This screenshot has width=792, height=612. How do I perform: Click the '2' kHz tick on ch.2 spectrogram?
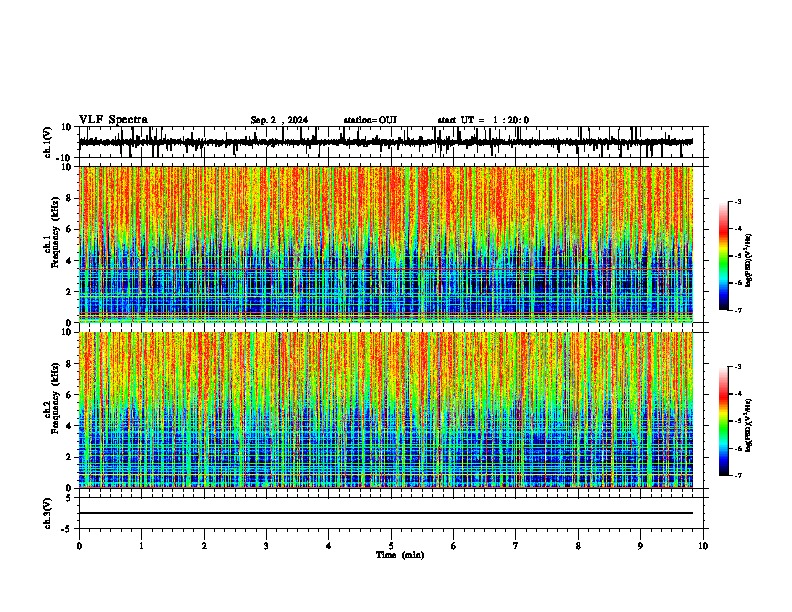tap(70, 457)
